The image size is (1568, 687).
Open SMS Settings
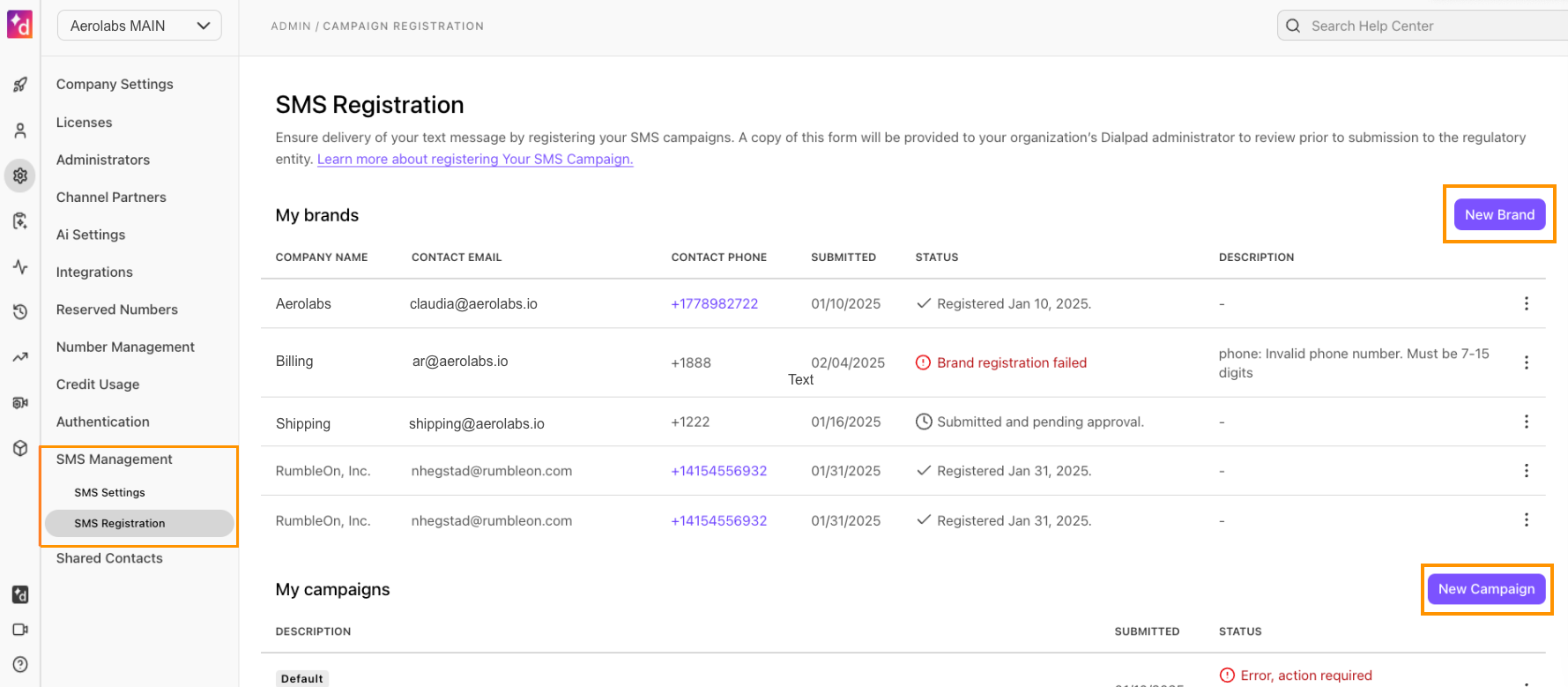109,492
